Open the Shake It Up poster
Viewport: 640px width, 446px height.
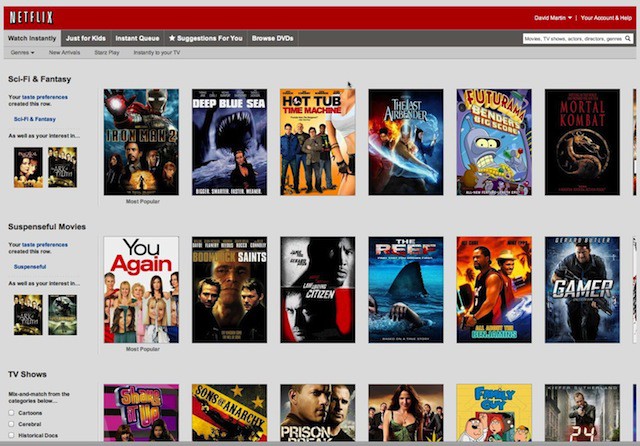[141, 413]
